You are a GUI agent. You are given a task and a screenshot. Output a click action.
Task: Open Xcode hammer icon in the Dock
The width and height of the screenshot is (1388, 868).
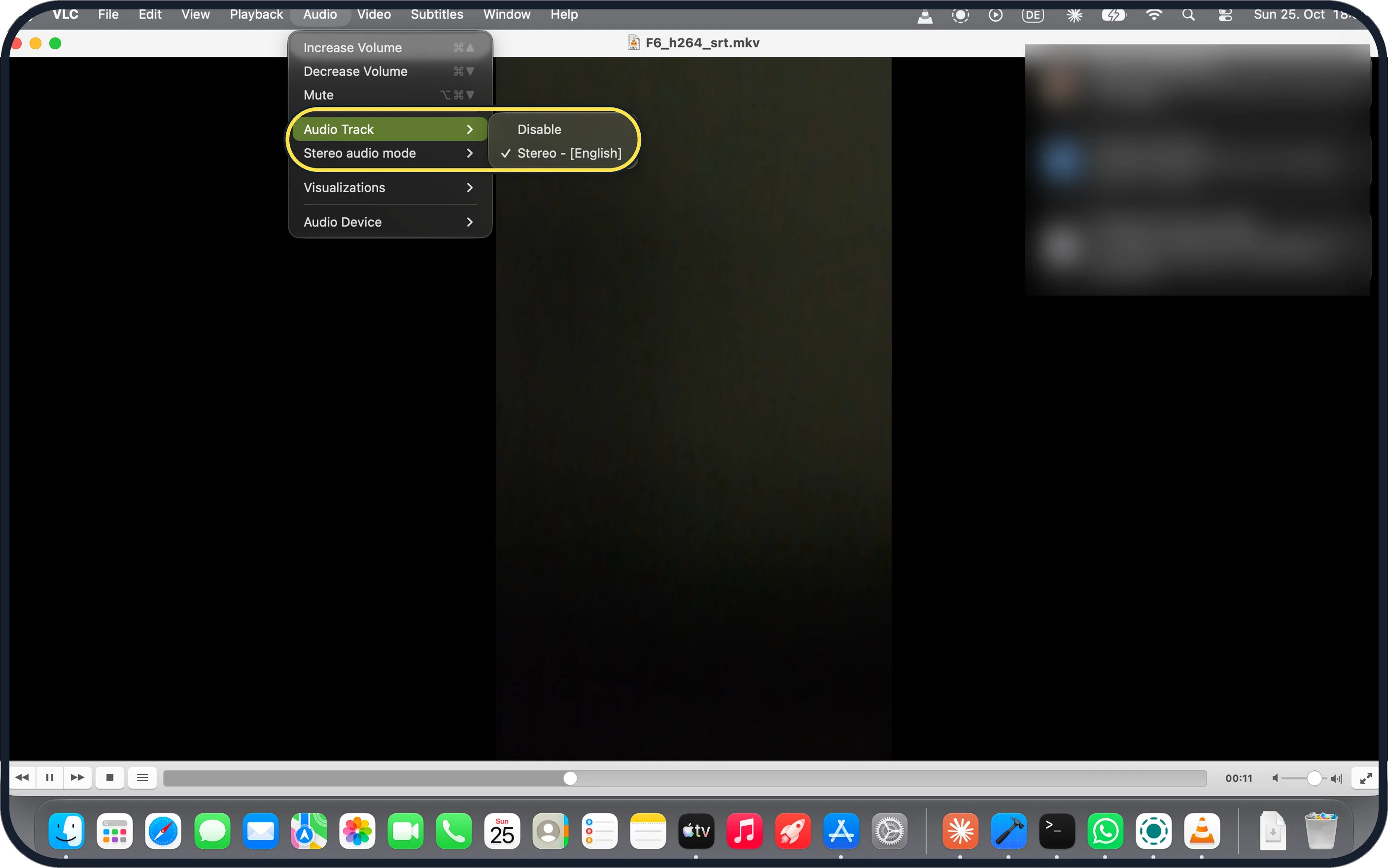(1008, 831)
